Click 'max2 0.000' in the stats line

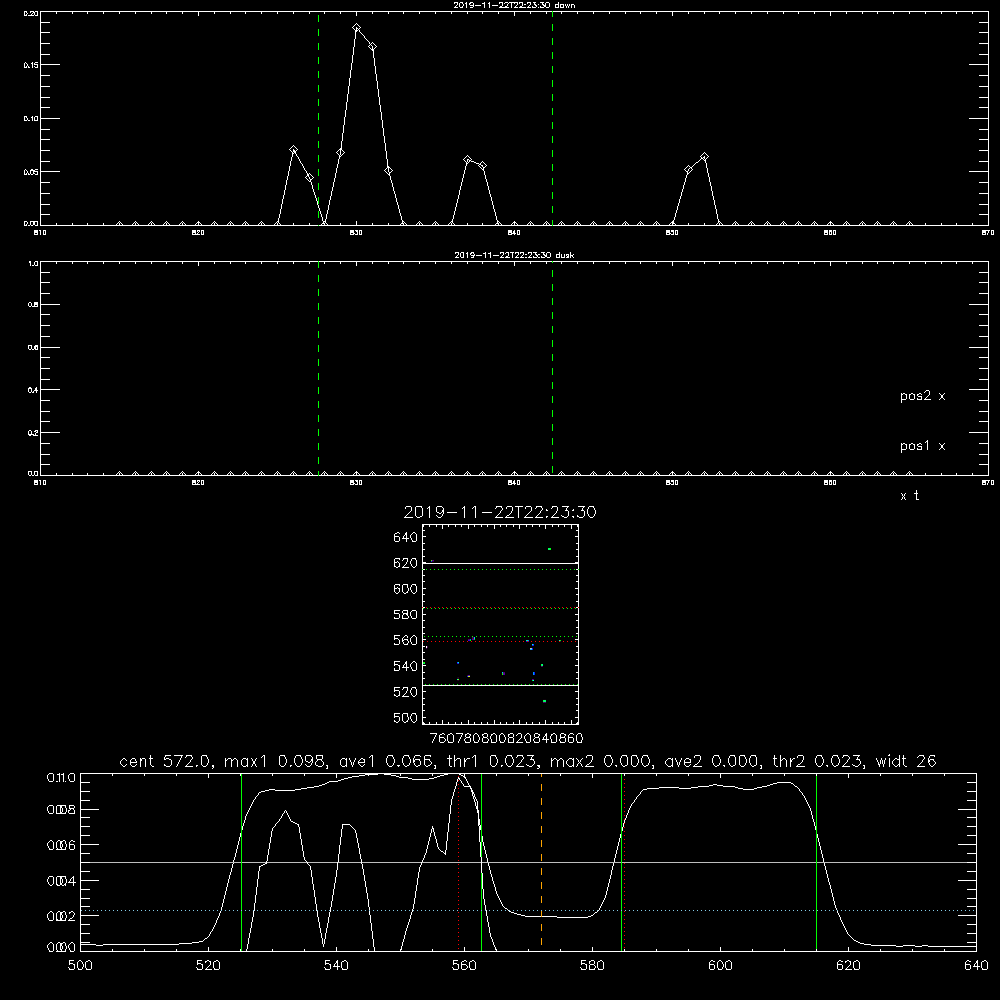[601, 761]
